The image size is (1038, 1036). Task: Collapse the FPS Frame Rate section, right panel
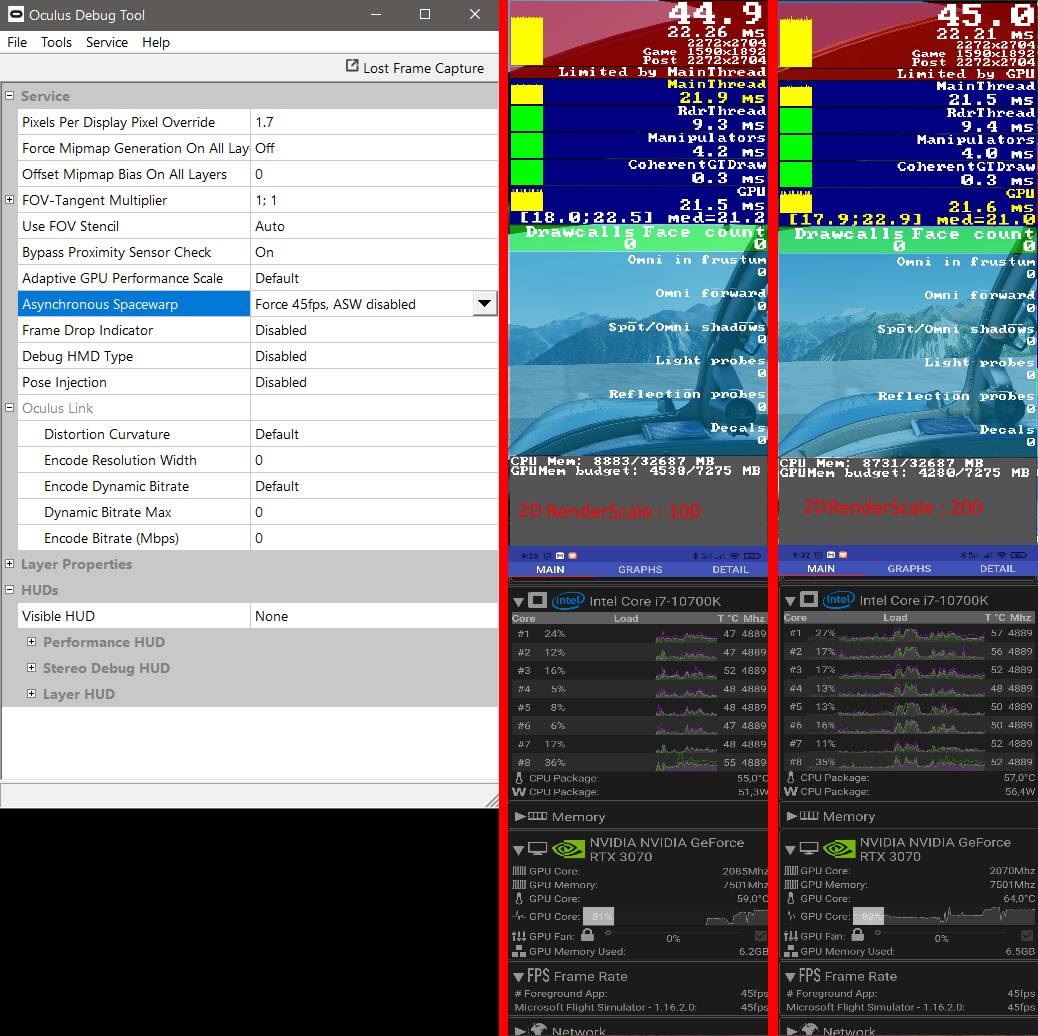790,976
